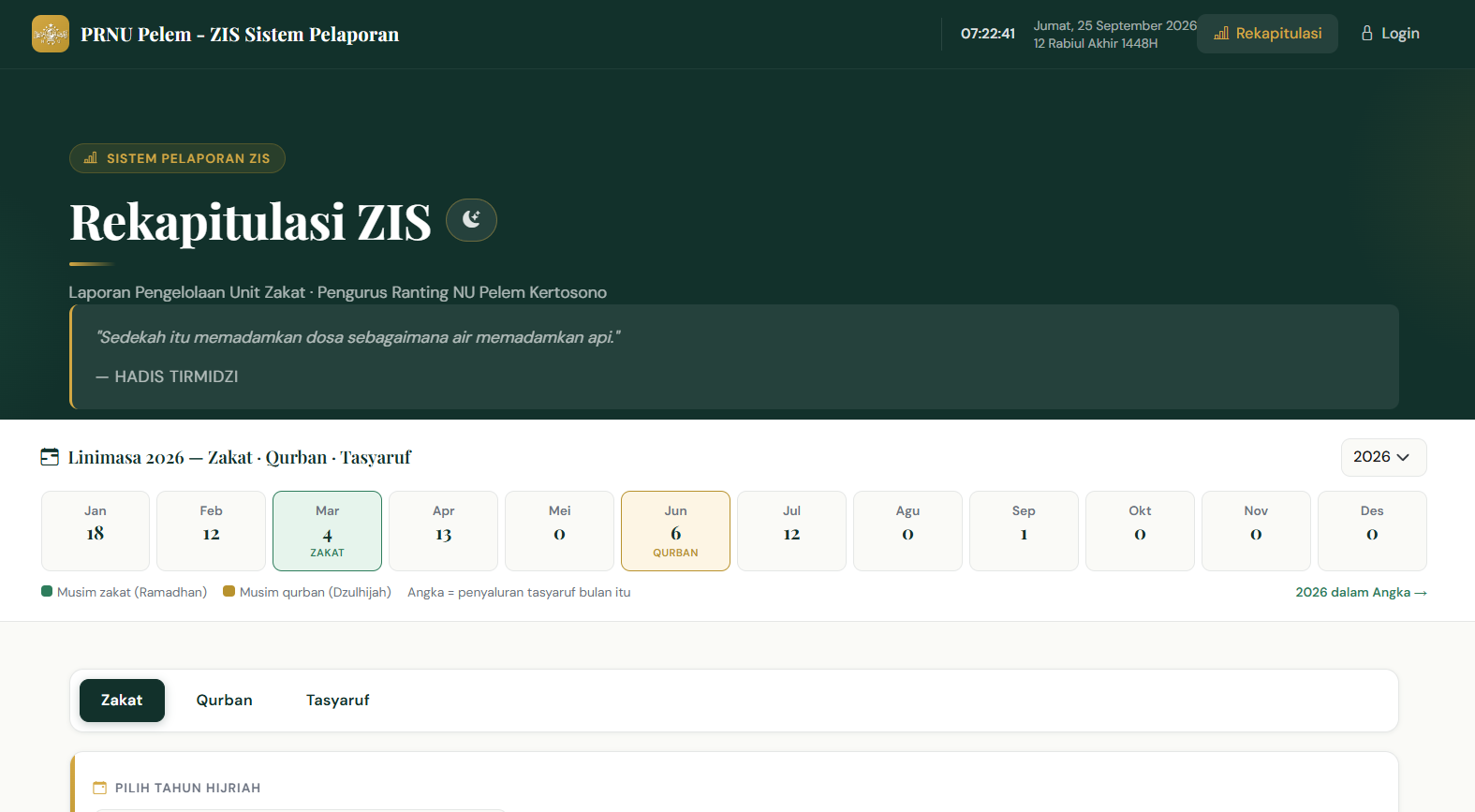Viewport: 1475px width, 812px height.
Task: Select the Jul month card
Action: (791, 531)
